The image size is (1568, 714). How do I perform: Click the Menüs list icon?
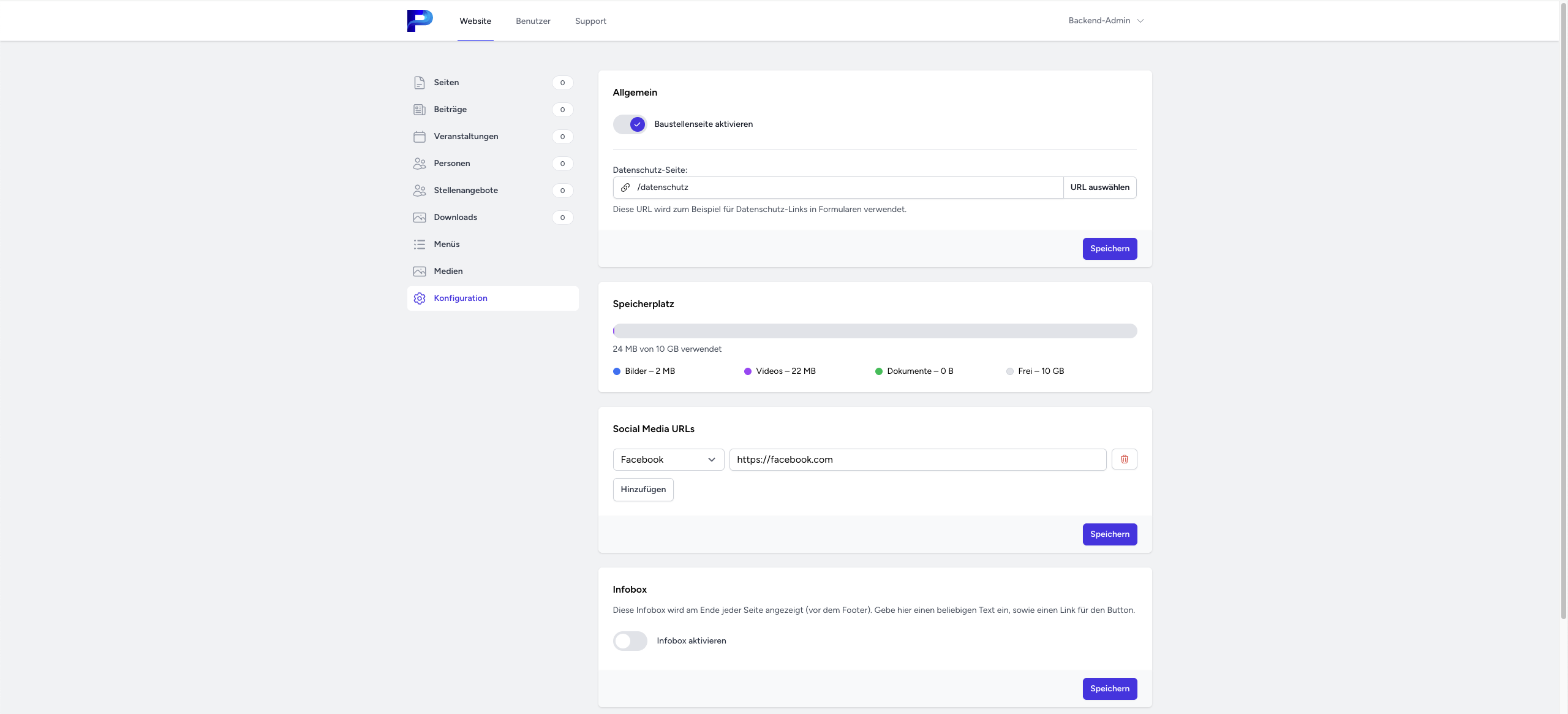pos(420,245)
